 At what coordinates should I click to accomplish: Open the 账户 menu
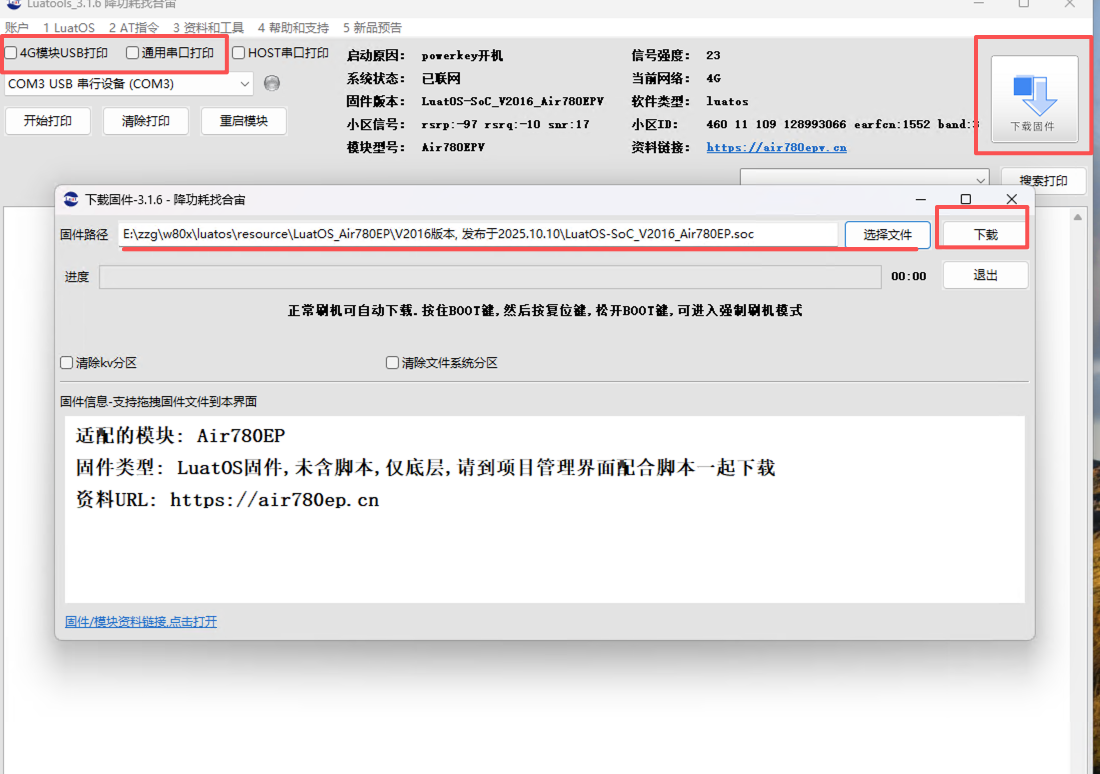[17, 28]
